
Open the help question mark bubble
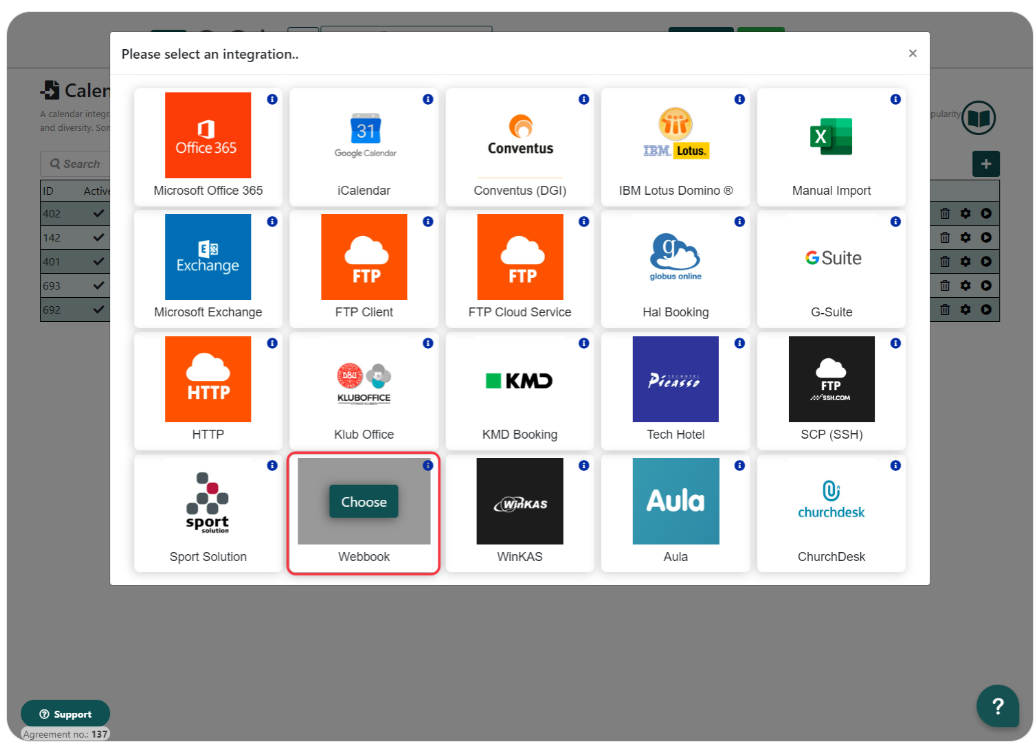(x=998, y=706)
